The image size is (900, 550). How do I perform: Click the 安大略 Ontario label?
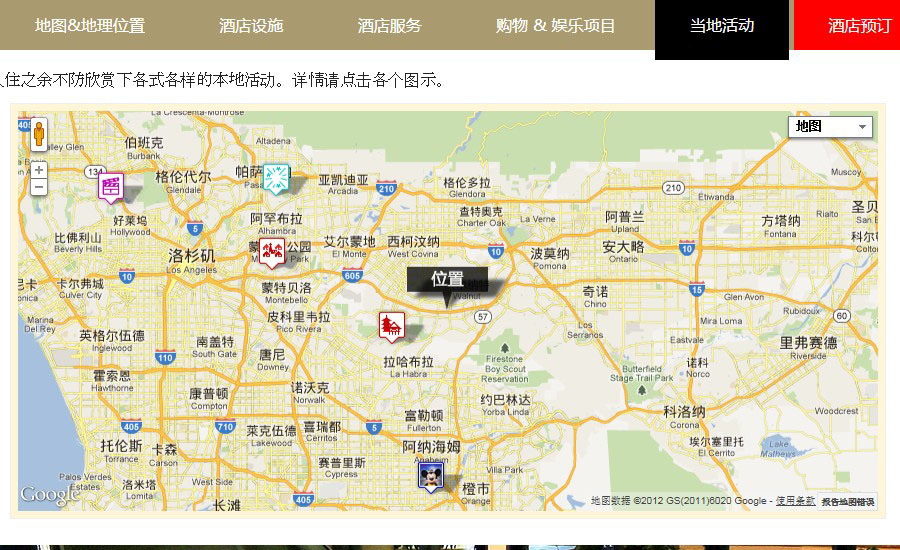tap(623, 251)
